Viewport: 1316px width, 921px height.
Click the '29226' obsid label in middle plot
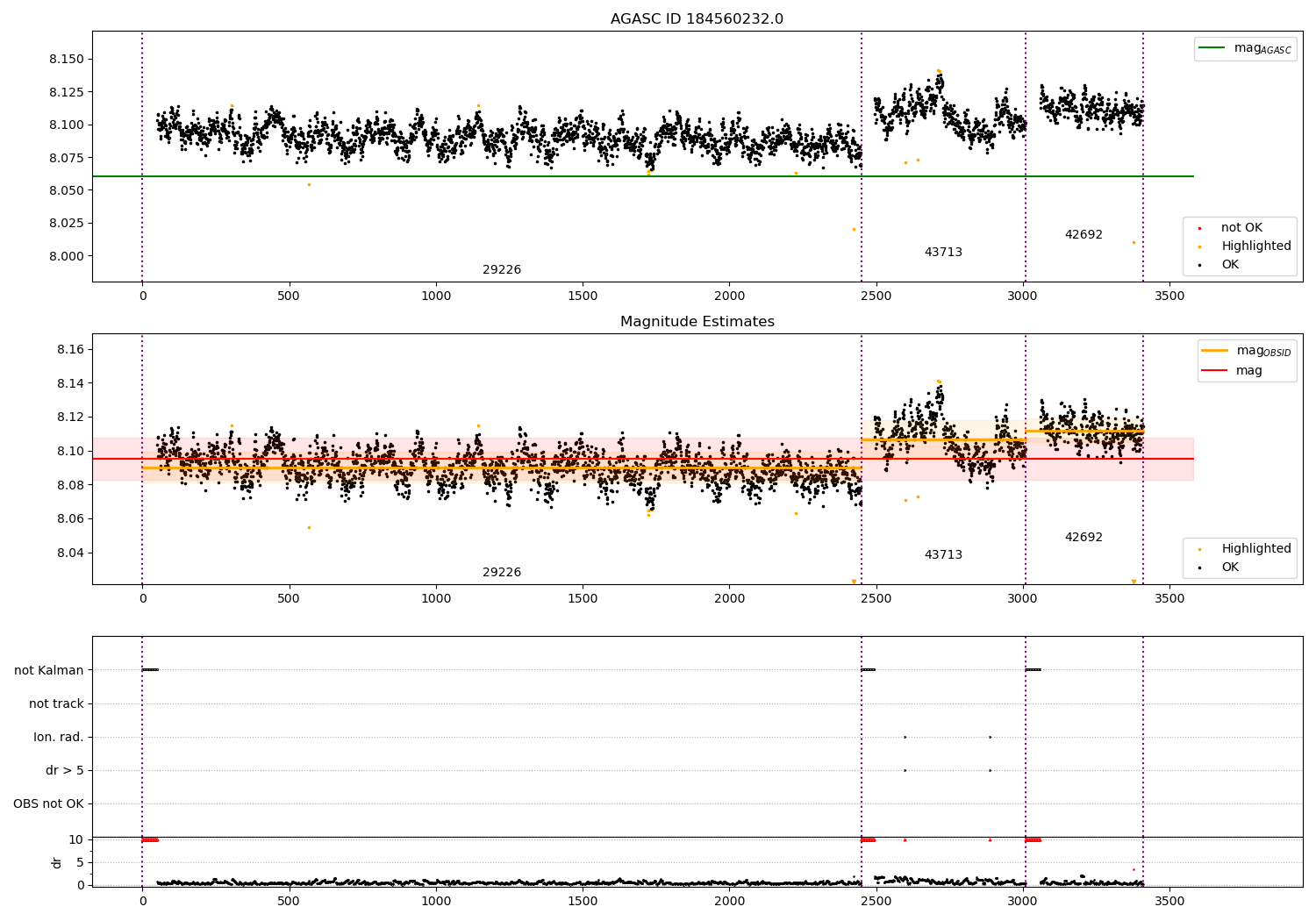click(x=502, y=573)
